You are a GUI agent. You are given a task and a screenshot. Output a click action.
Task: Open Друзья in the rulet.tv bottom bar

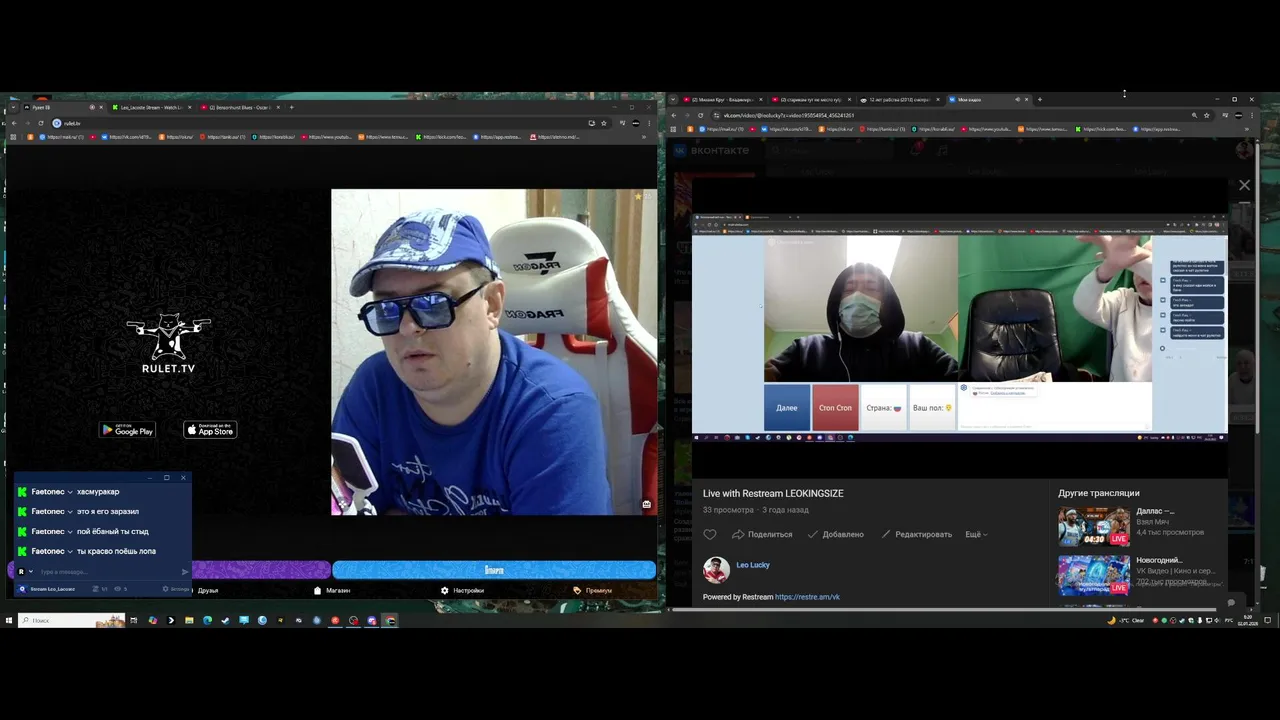click(207, 590)
